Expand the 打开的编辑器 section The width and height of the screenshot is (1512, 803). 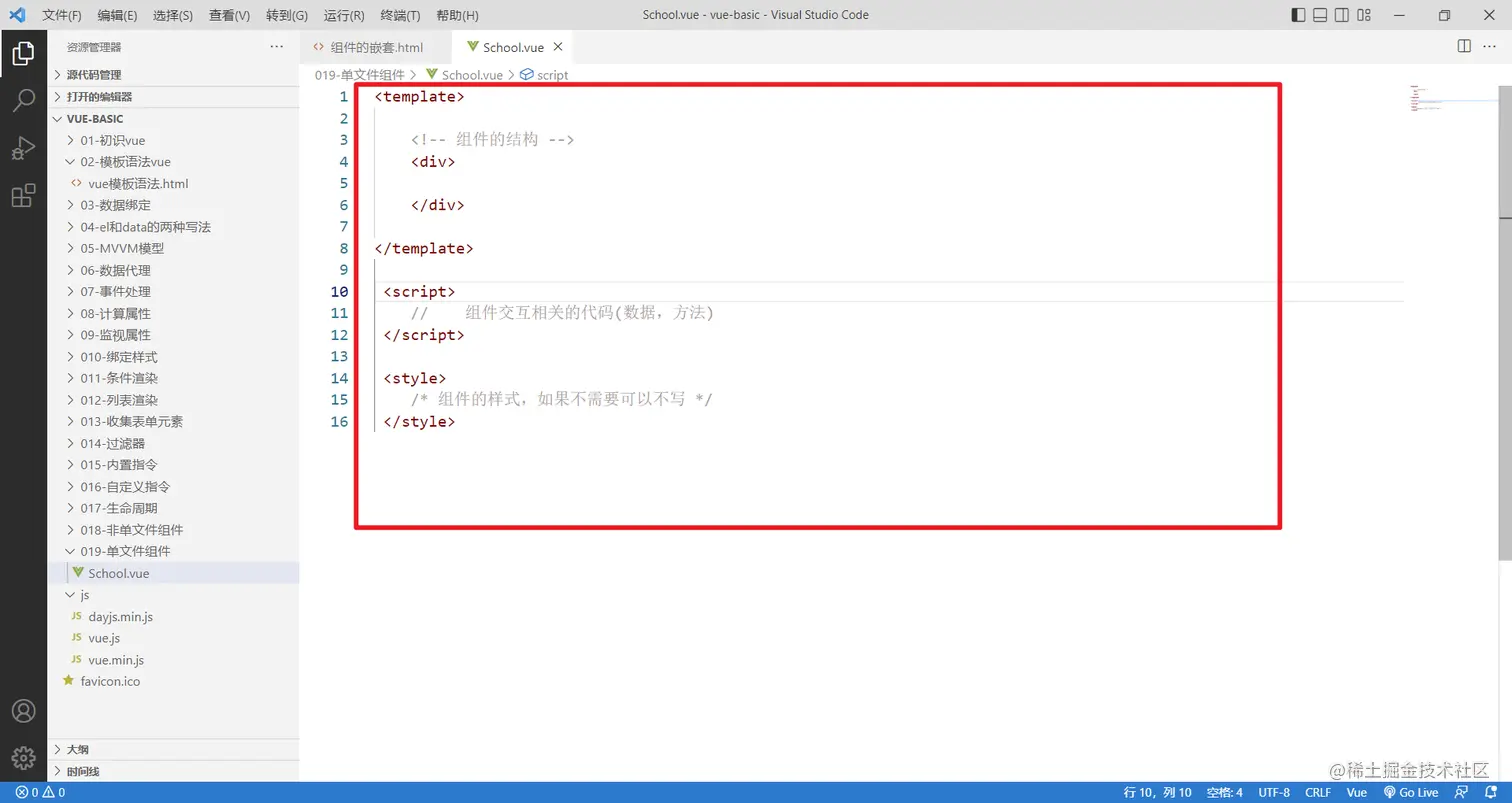(173, 97)
